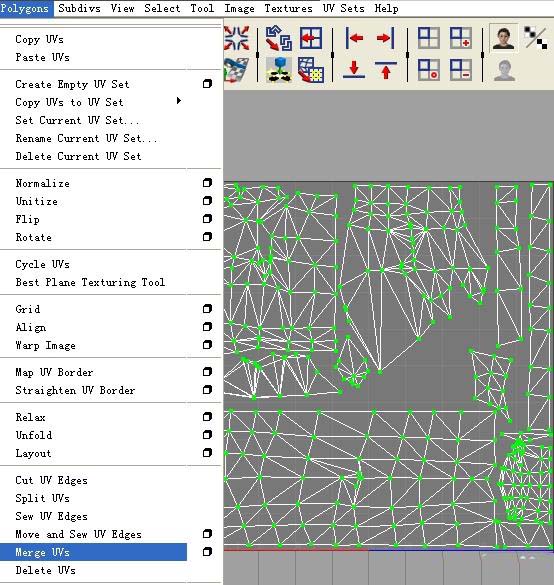
Task: Choose Rotate from the menu
Action: pyautogui.click(x=34, y=237)
